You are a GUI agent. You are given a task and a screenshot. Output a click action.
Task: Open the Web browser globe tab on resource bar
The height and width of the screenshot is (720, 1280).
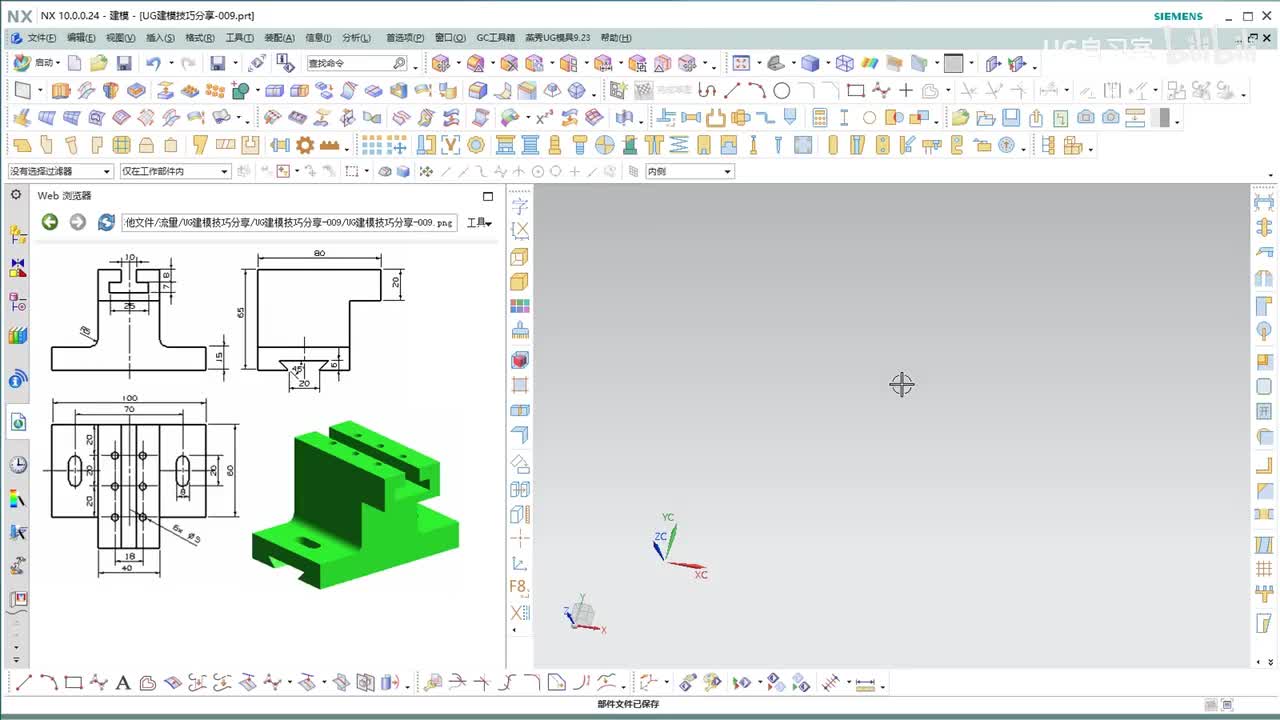(18, 423)
